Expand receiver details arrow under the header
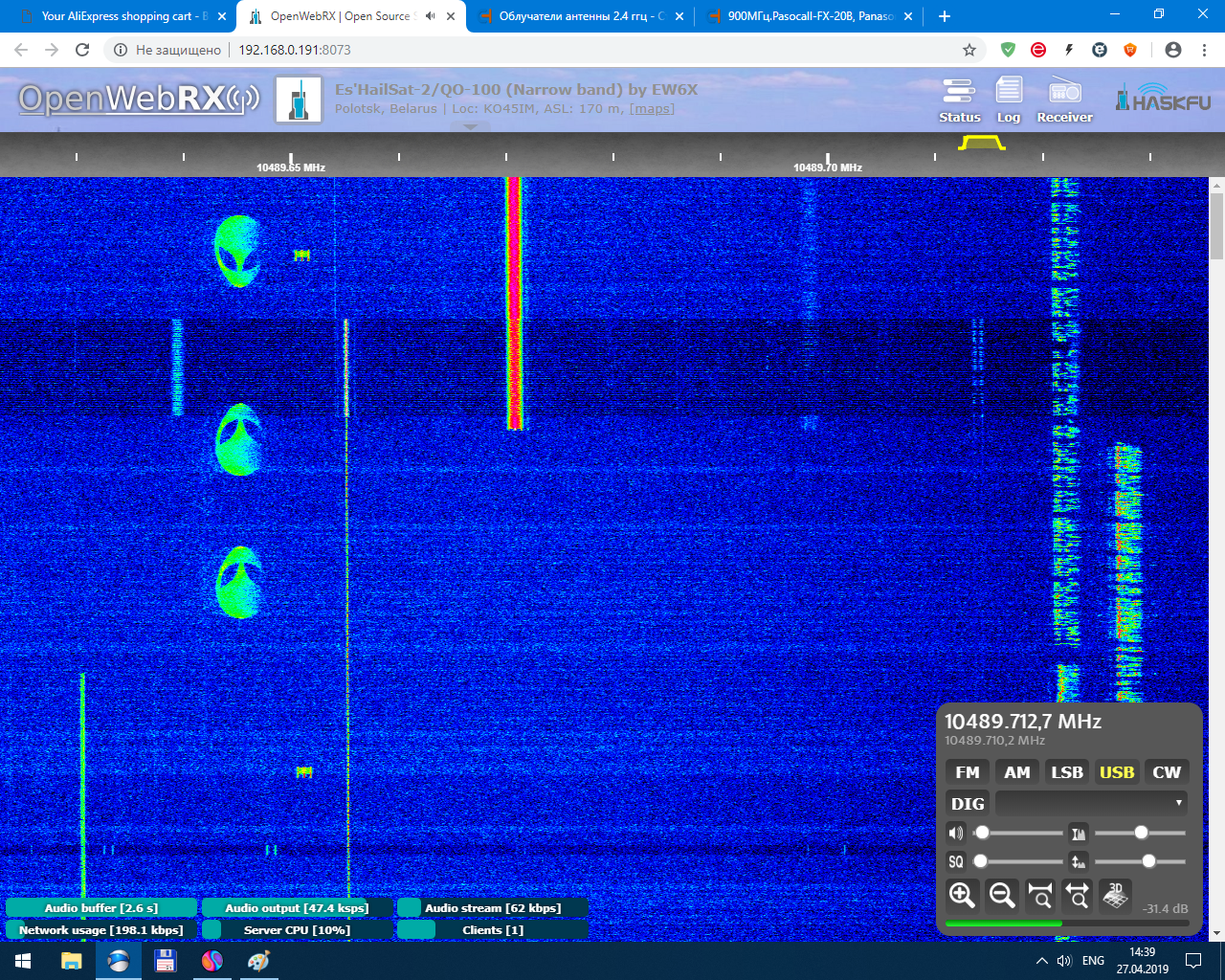 pyautogui.click(x=470, y=127)
